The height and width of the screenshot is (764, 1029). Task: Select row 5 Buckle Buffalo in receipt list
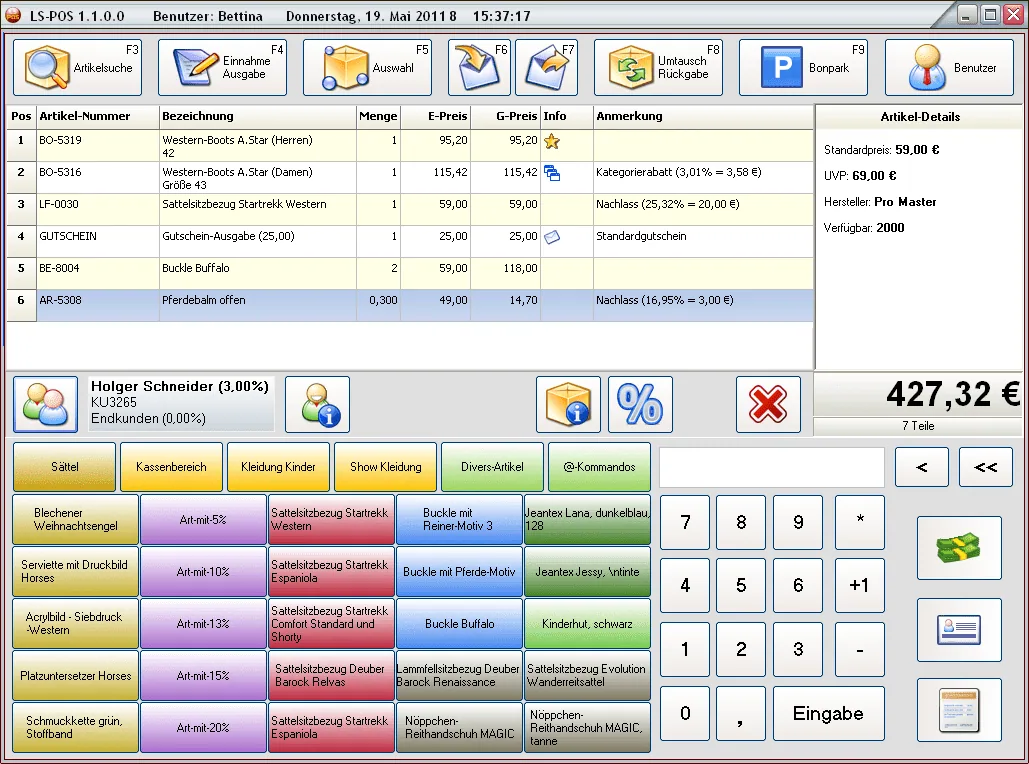[410, 274]
